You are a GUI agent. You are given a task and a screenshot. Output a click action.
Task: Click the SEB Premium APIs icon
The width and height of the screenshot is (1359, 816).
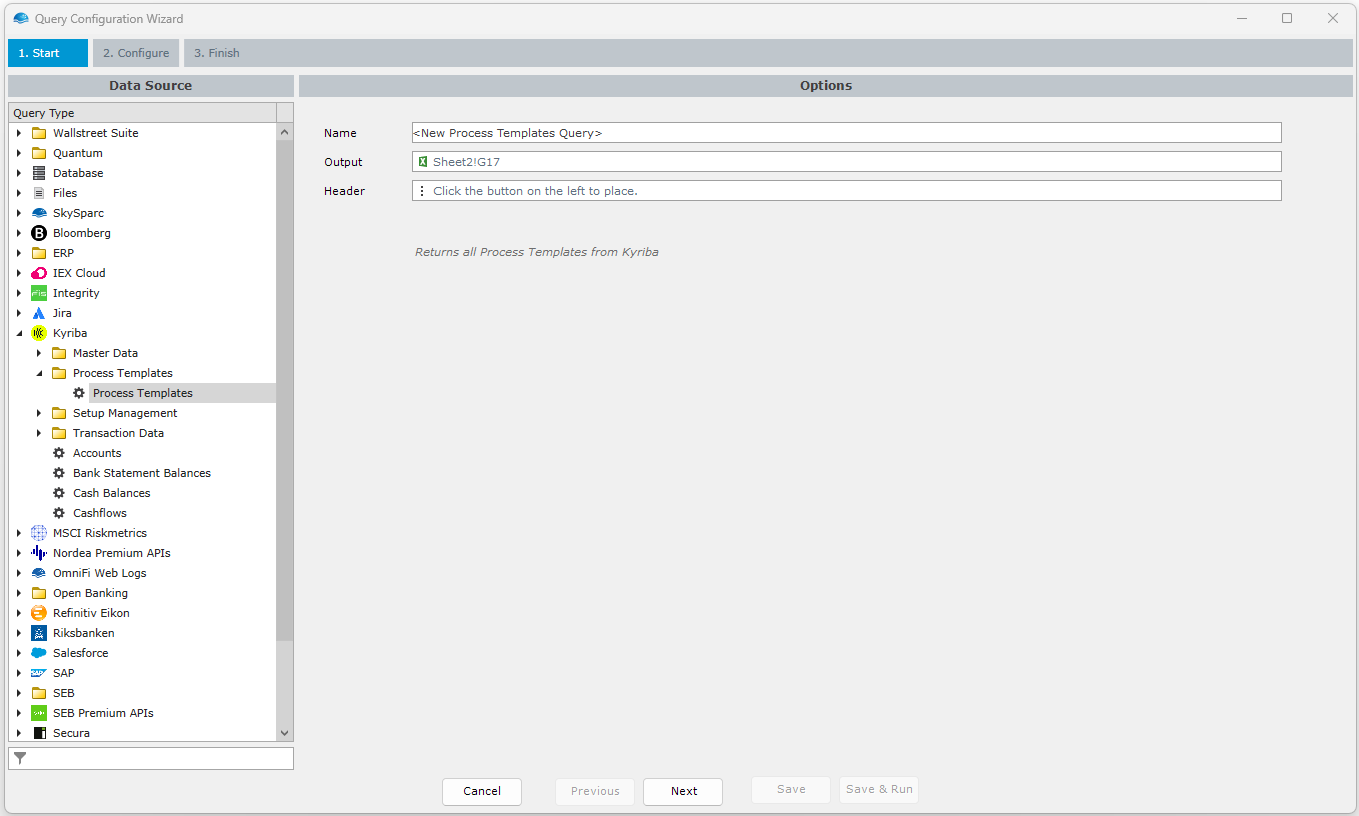coord(39,713)
